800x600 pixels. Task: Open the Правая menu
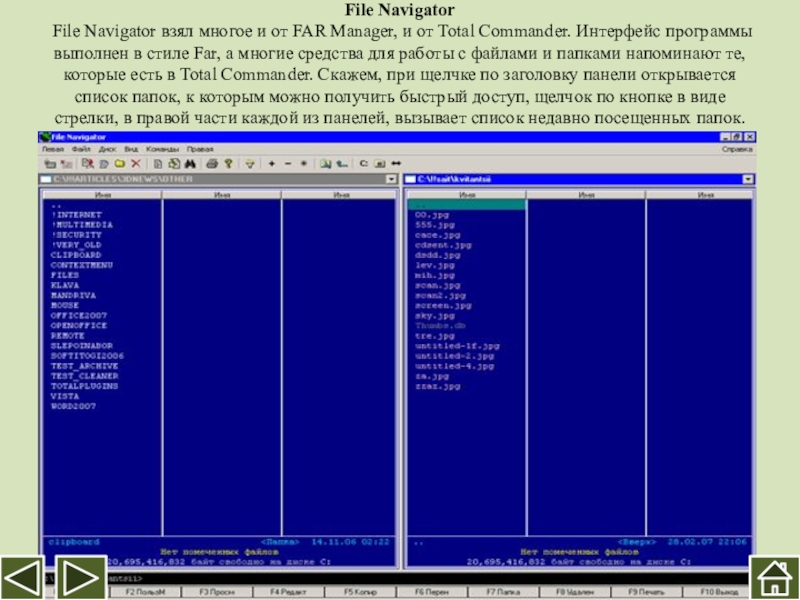tap(200, 149)
